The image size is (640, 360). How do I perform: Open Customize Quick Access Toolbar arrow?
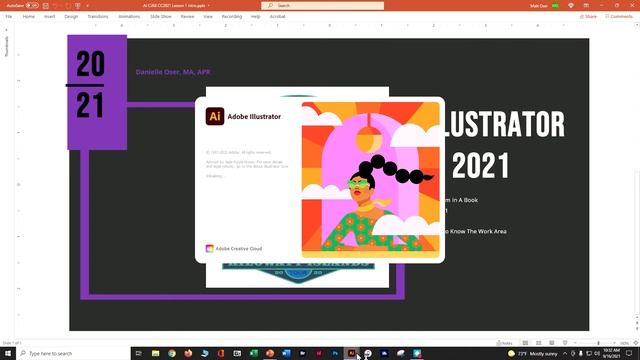click(87, 6)
